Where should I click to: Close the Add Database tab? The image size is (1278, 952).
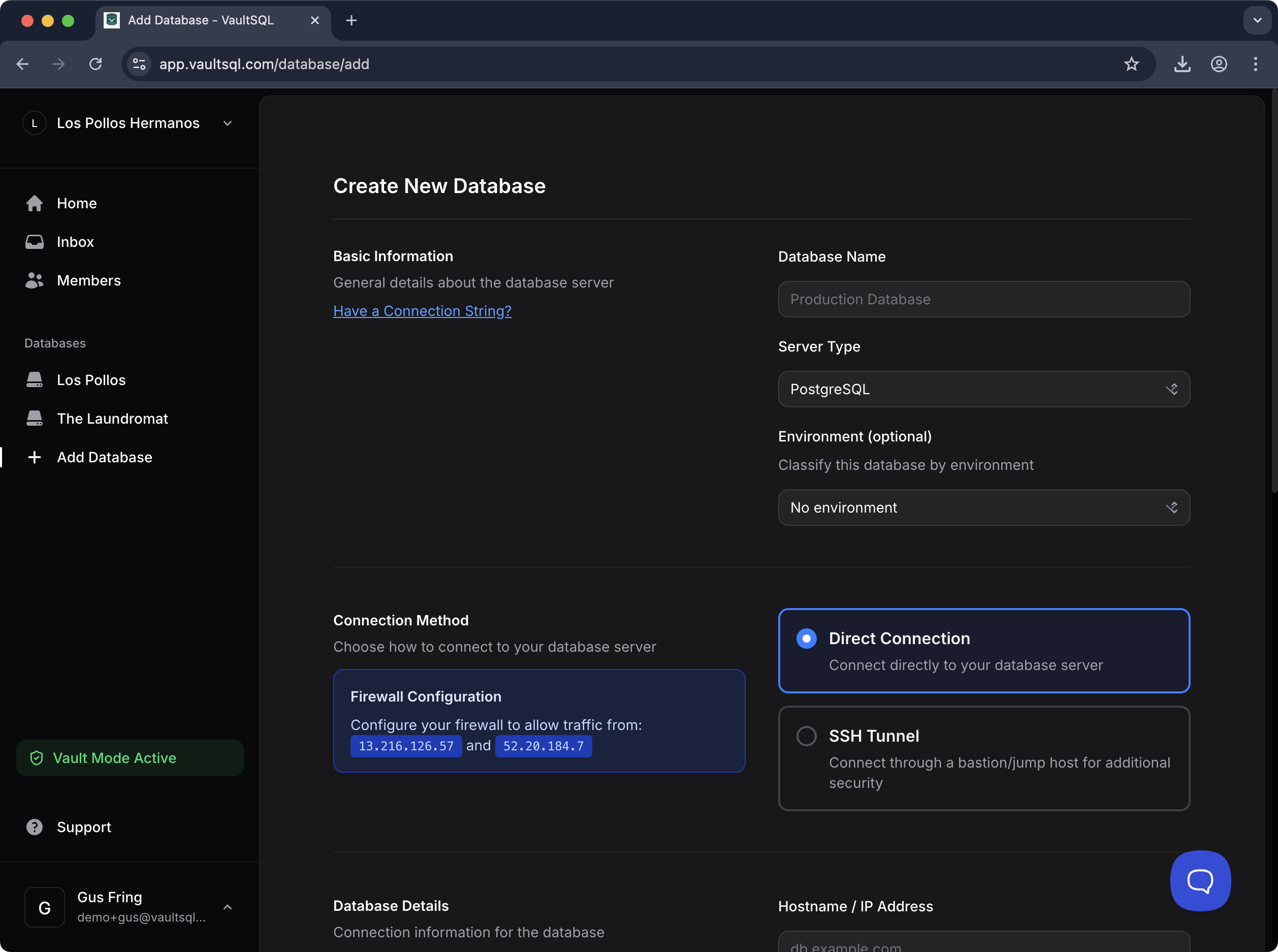coord(314,21)
